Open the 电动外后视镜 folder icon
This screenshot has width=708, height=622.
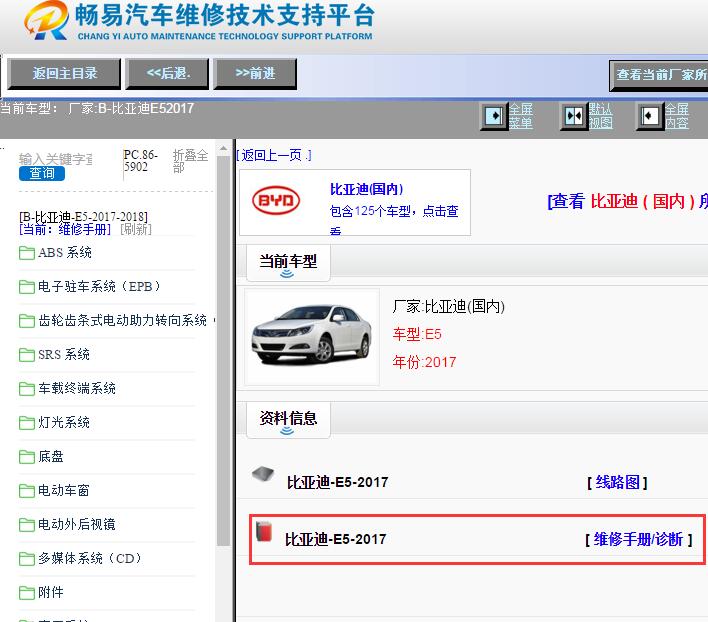coord(27,525)
